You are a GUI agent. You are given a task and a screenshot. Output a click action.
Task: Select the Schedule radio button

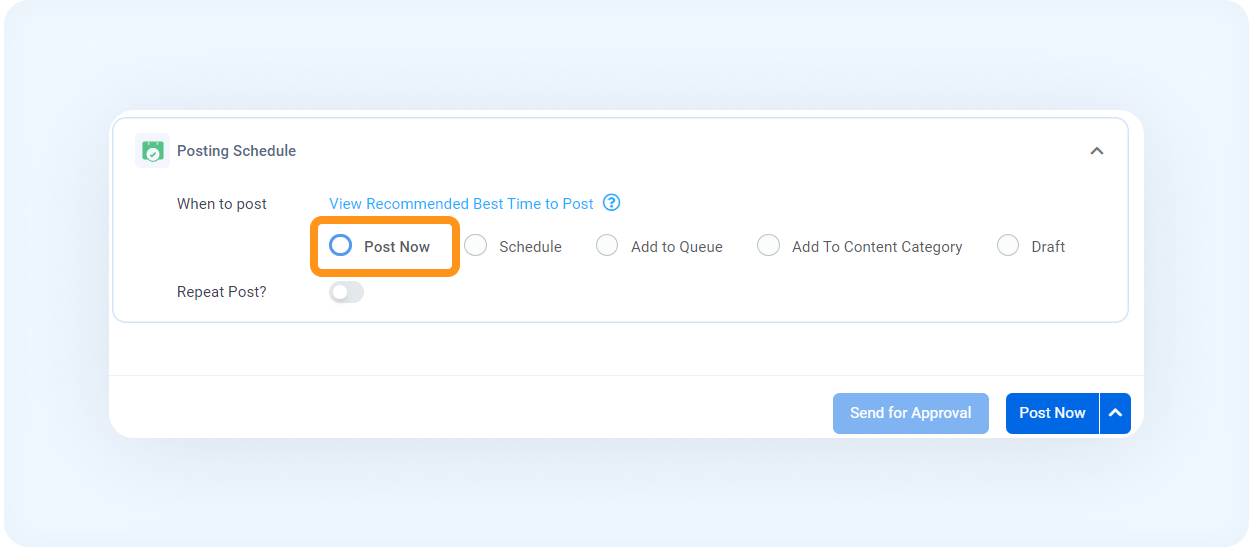(x=476, y=246)
